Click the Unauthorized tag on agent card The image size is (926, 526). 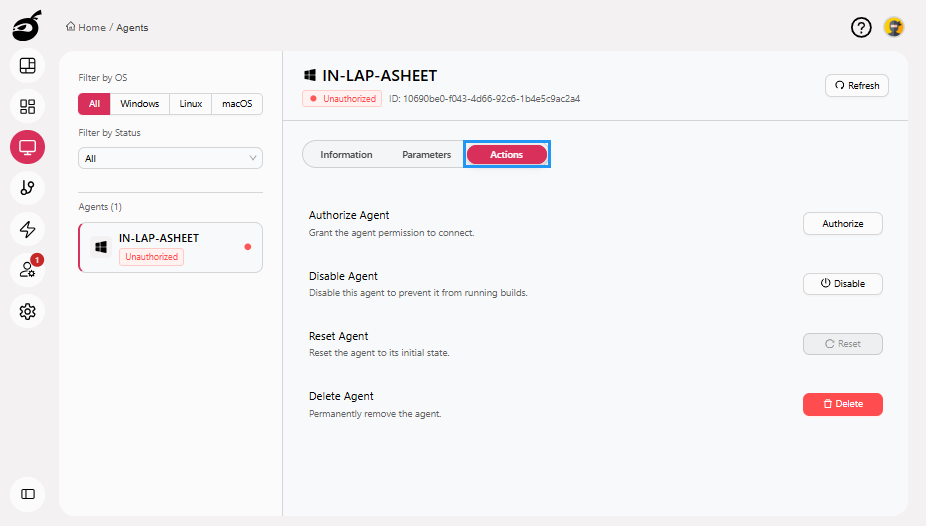(151, 257)
